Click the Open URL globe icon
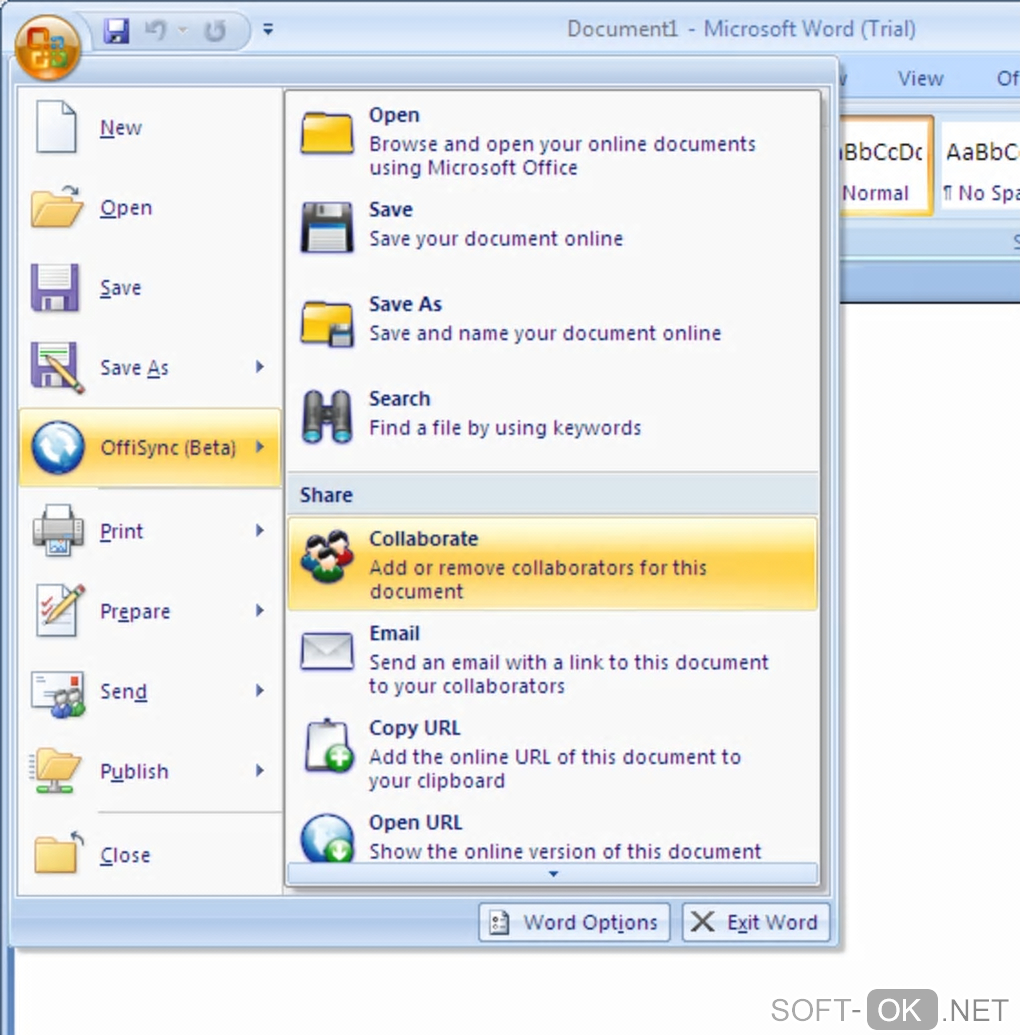Image resolution: width=1020 pixels, height=1035 pixels. [327, 838]
